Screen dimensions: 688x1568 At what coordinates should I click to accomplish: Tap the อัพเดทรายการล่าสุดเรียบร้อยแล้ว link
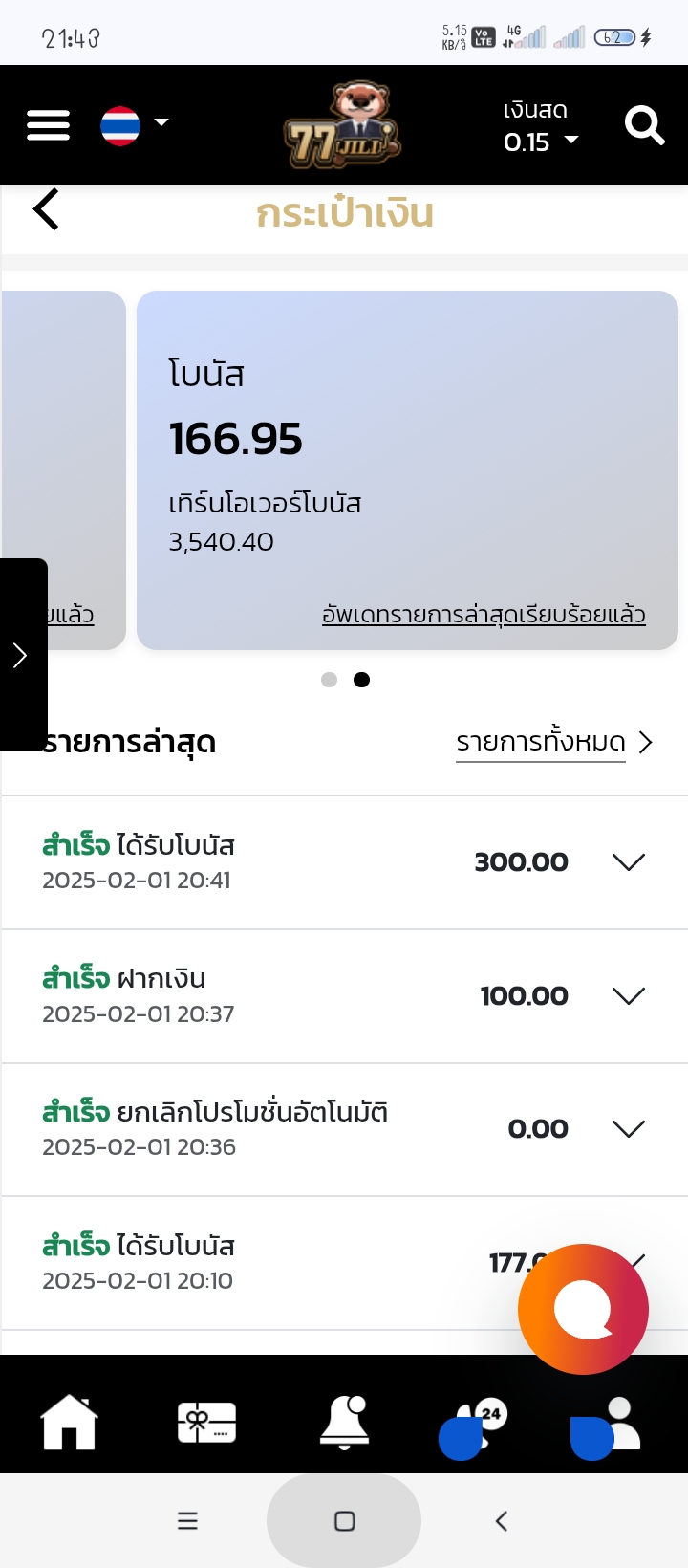pyautogui.click(x=484, y=615)
